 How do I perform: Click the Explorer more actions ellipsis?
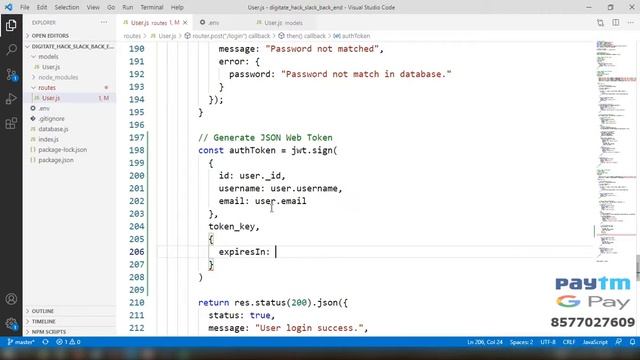pyautogui.click(x=104, y=22)
